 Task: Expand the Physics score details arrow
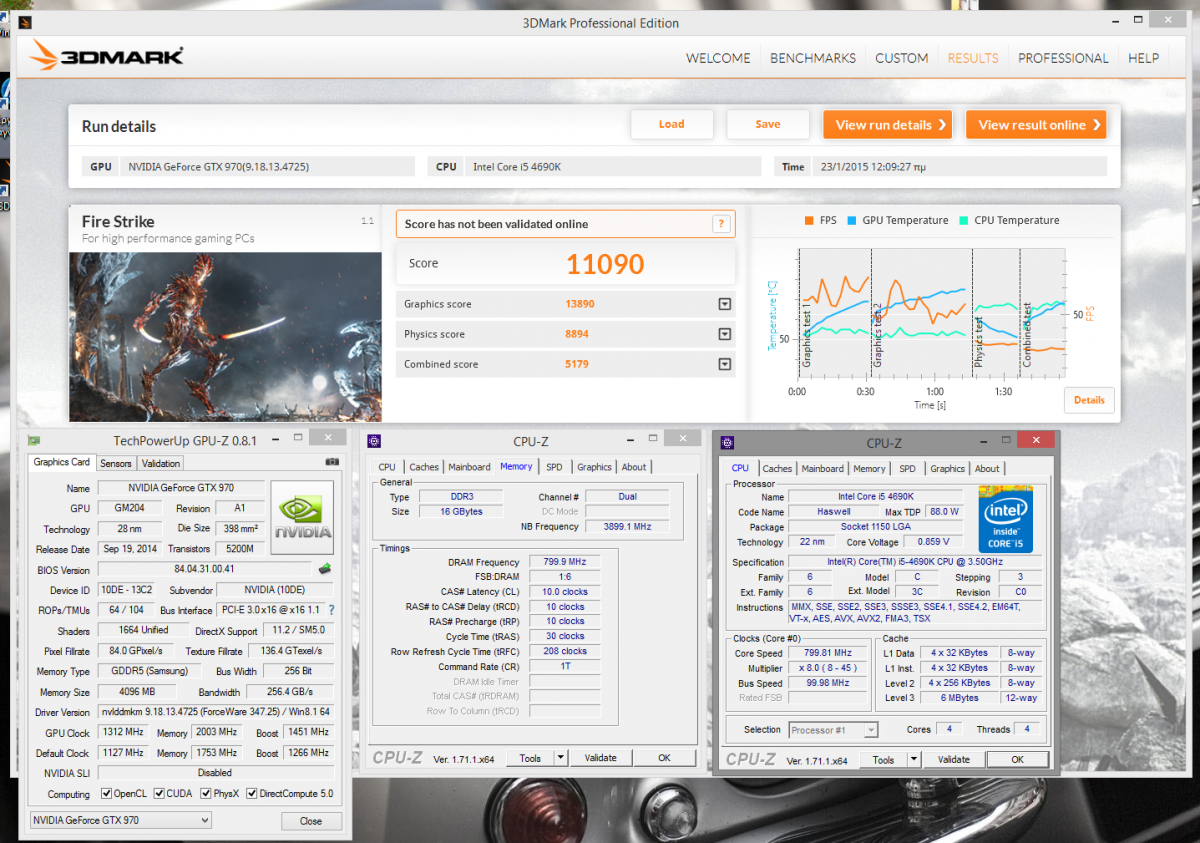(725, 335)
